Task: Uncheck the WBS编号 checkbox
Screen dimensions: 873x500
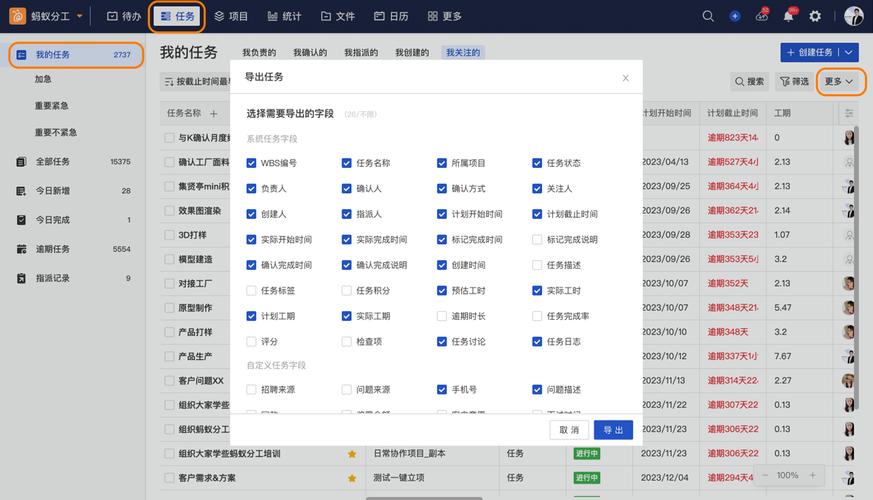Action: (x=251, y=163)
